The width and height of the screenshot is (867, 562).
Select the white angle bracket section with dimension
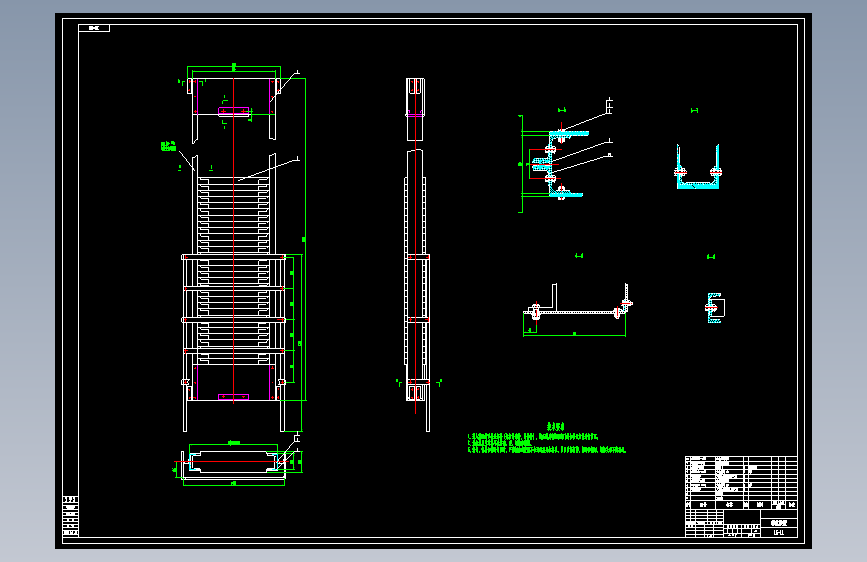[x=577, y=308]
